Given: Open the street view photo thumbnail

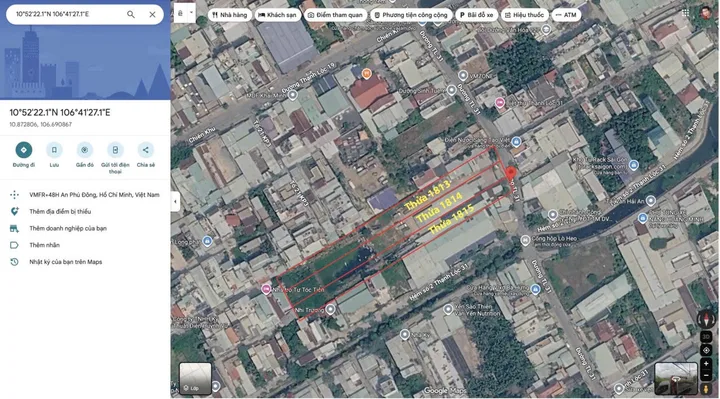Looking at the screenshot, I should coord(675,378).
